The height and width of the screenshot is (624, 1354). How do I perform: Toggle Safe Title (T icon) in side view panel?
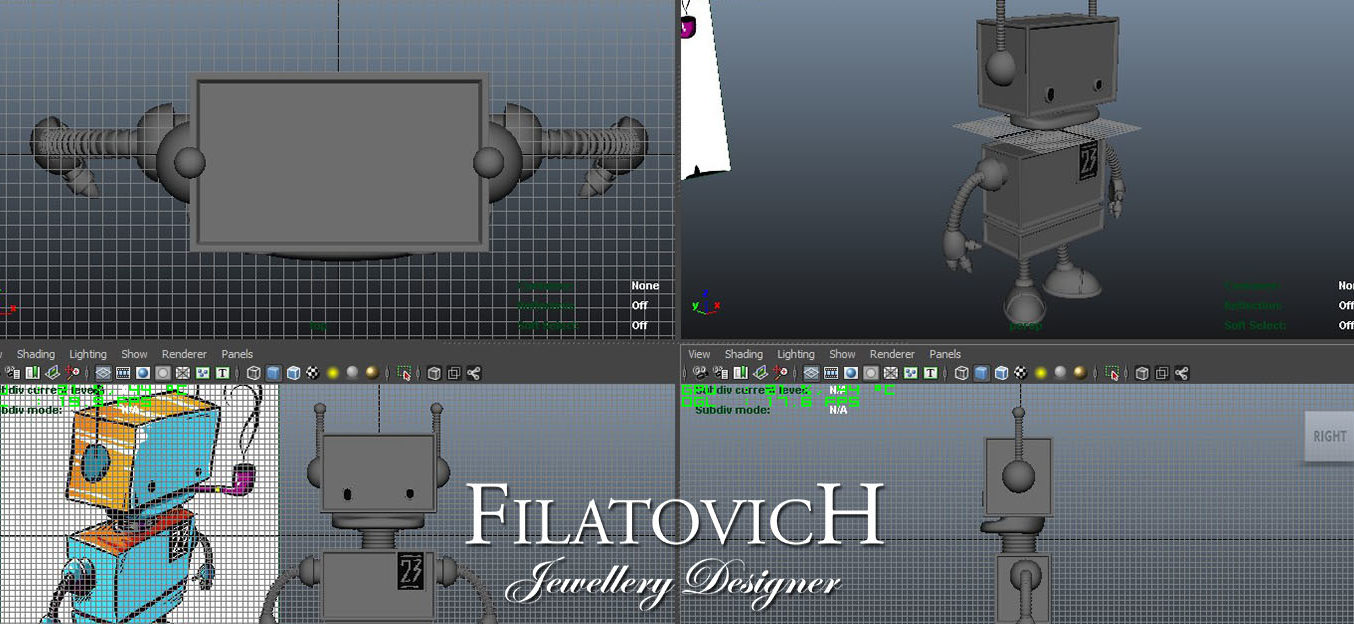point(930,373)
